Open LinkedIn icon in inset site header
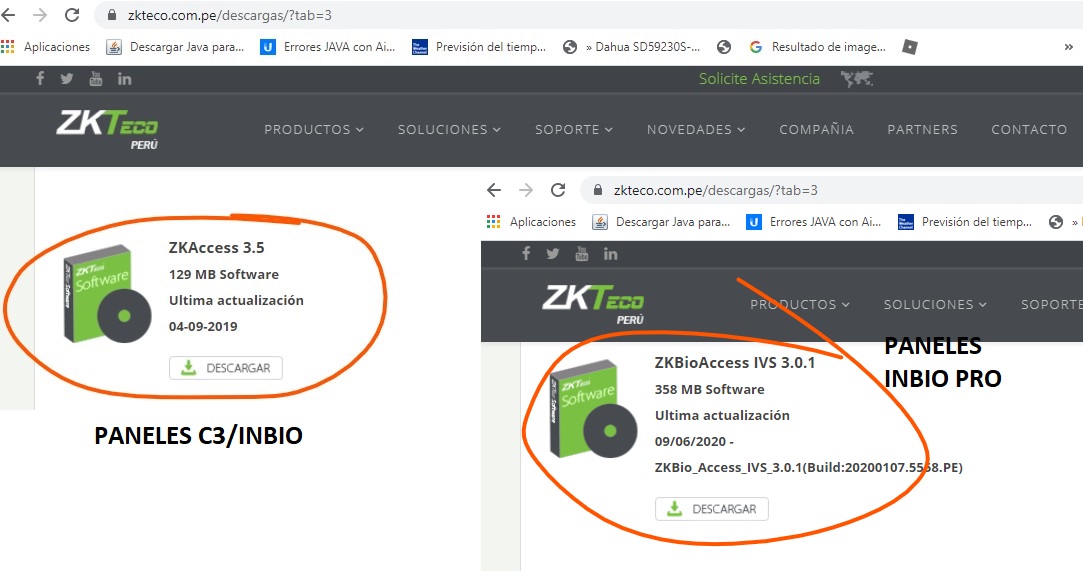1083x577 pixels. [x=611, y=254]
